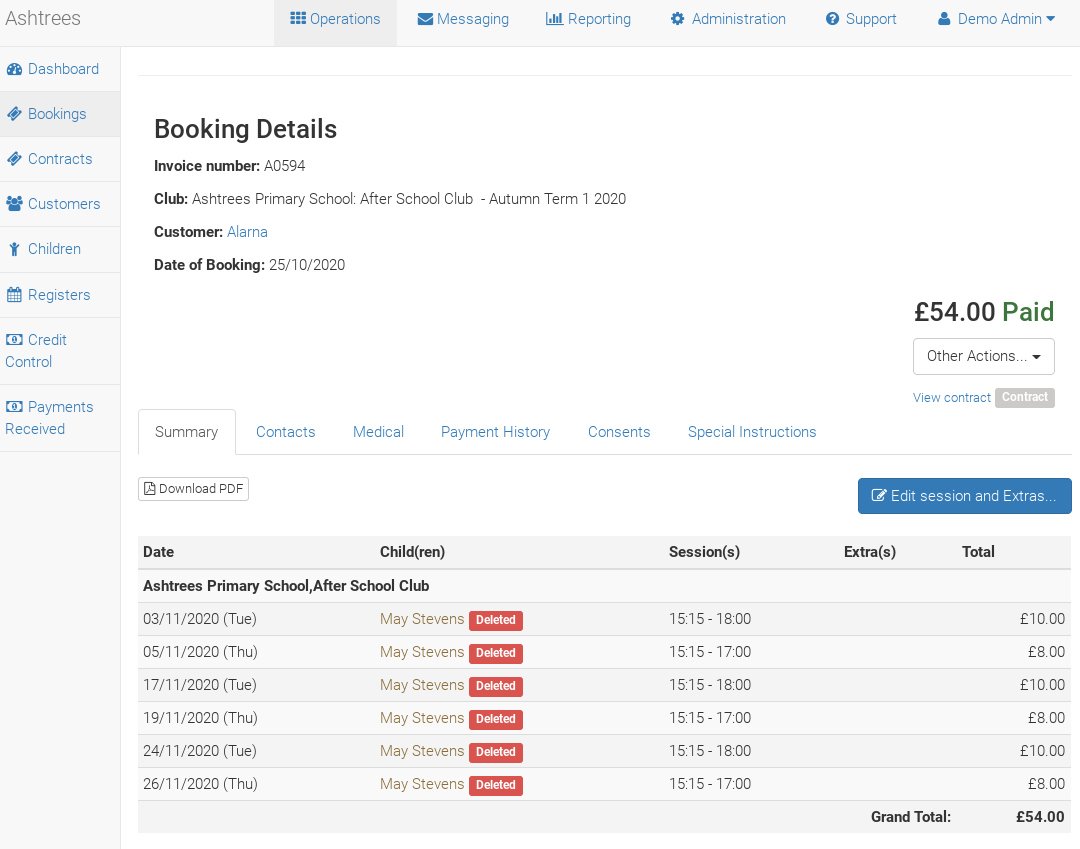Click the Date of Booking 25/10/2020 text
This screenshot has width=1080, height=849.
click(249, 265)
